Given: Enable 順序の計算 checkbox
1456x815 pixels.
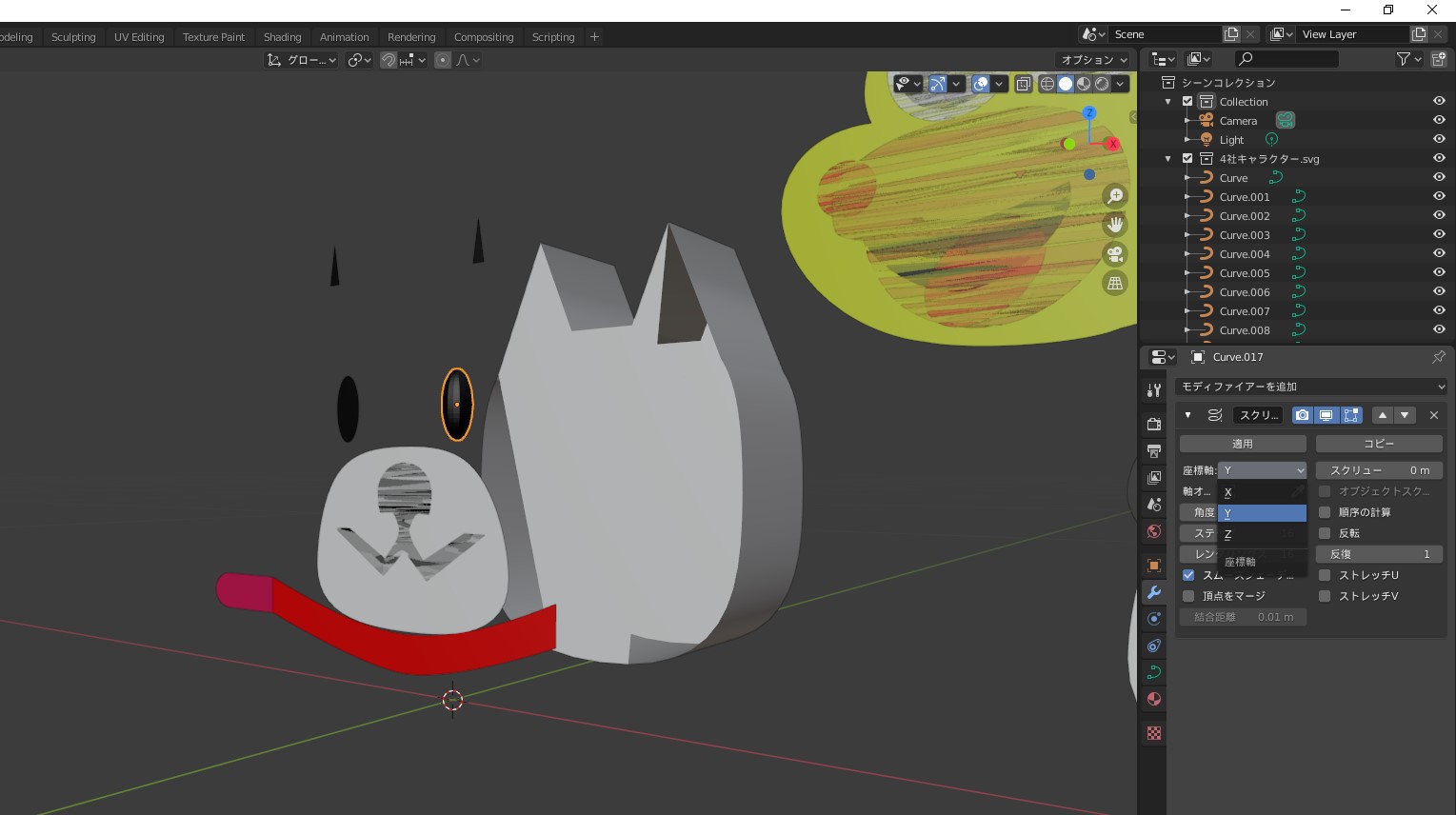Looking at the screenshot, I should click(x=1325, y=512).
